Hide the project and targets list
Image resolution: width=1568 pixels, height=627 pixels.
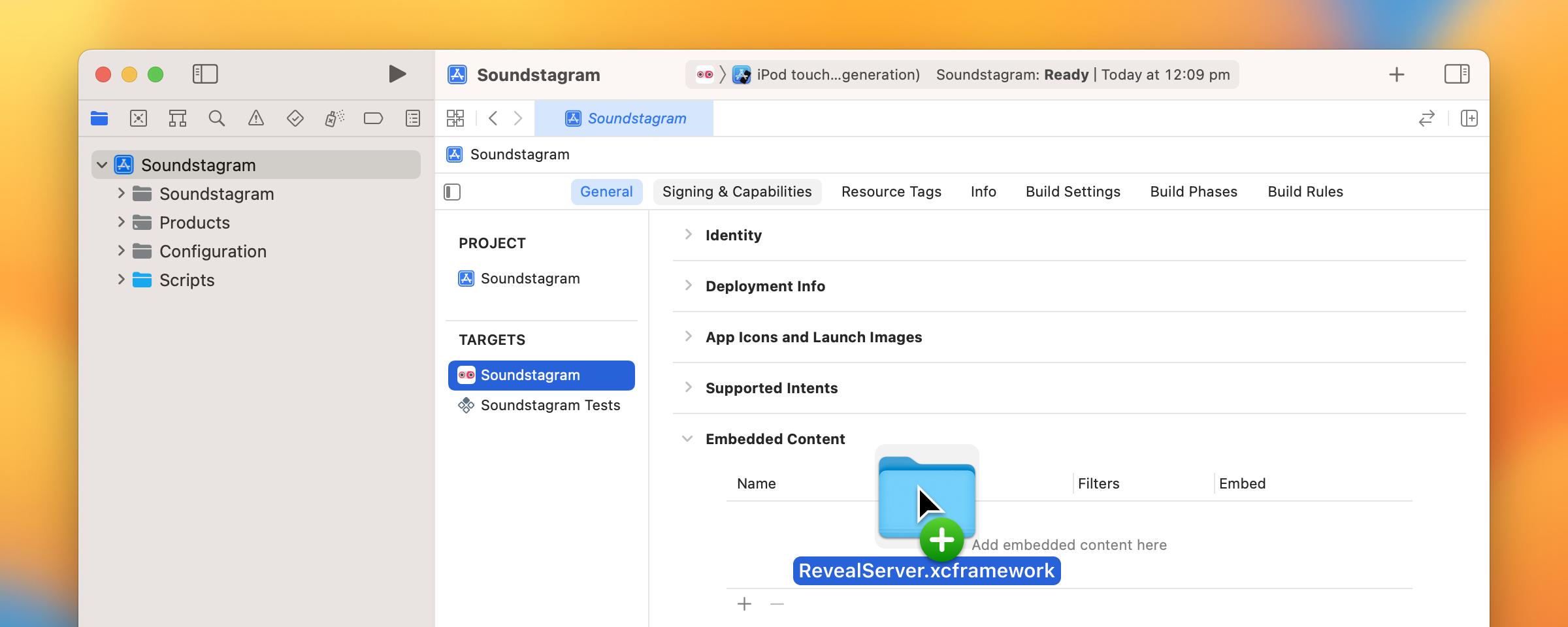[452, 192]
